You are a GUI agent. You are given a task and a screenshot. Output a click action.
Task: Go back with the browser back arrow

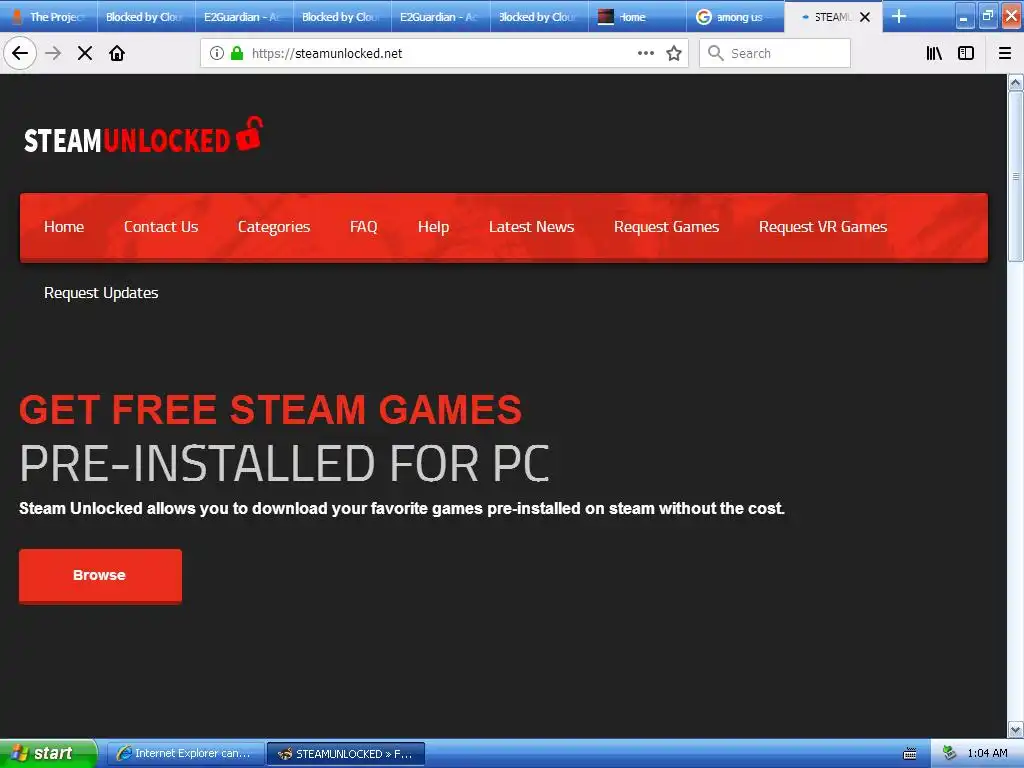click(20, 53)
